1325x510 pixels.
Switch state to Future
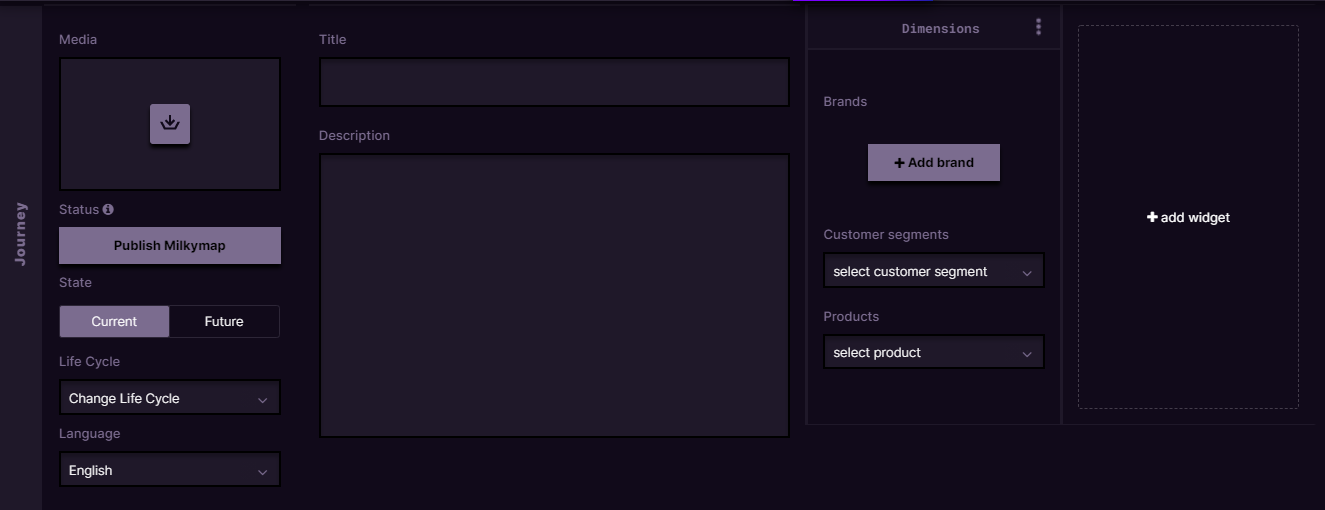point(224,321)
